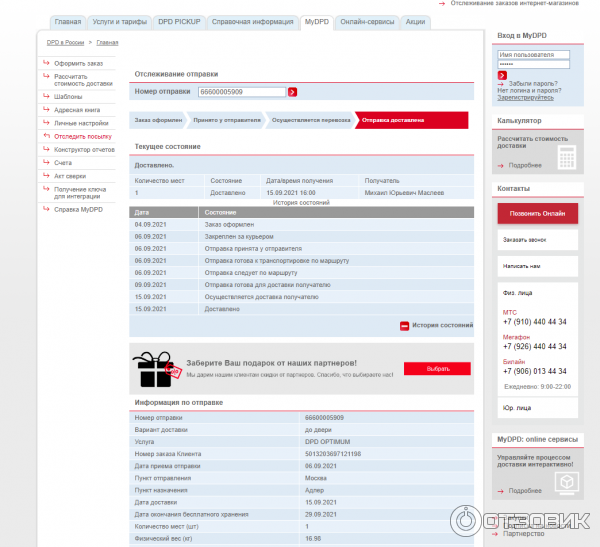Click the gift box icon in partner banner
Image resolution: width=600 pixels, height=547 pixels.
tap(156, 369)
